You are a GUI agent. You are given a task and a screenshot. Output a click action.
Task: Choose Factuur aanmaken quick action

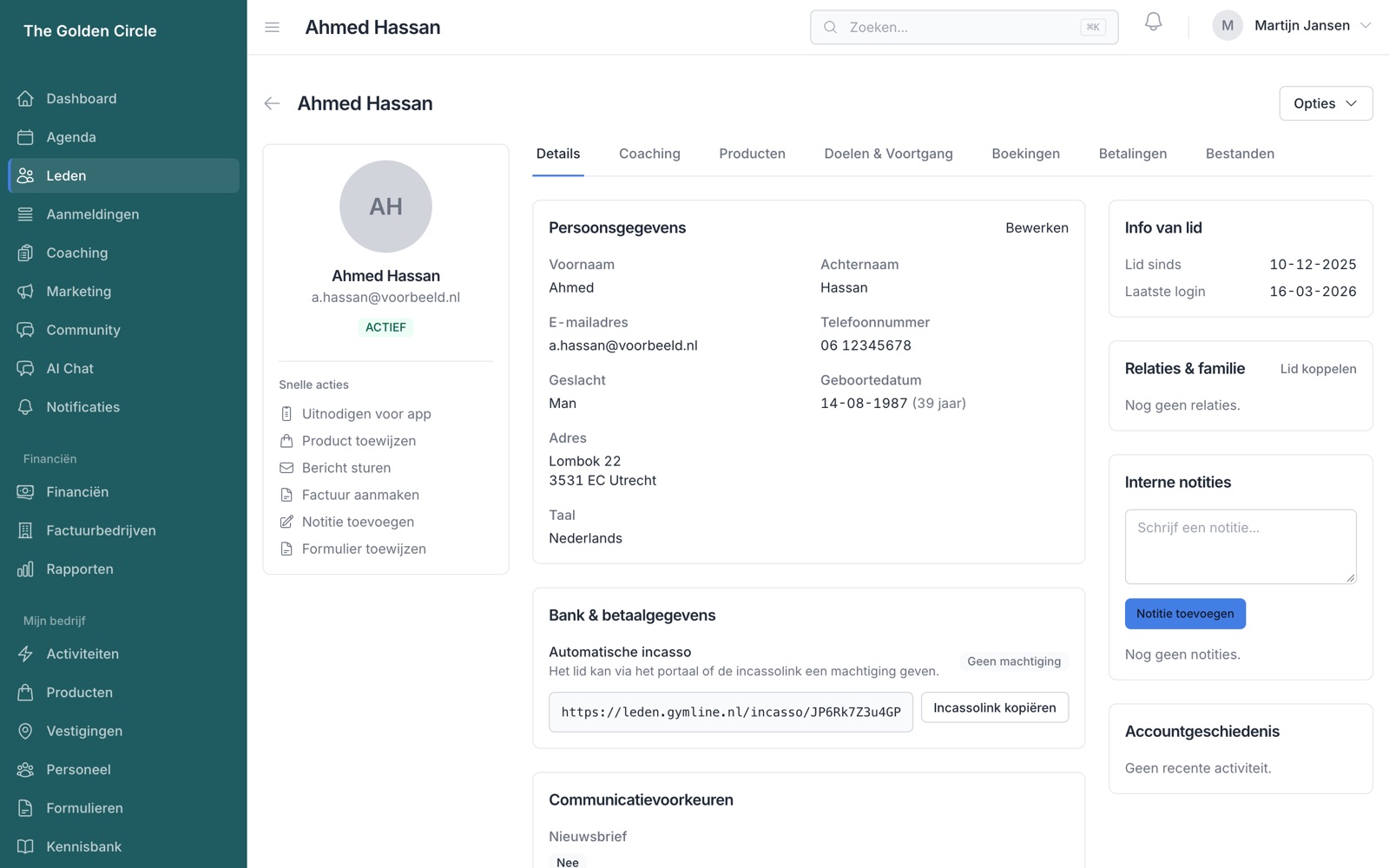coord(349,495)
